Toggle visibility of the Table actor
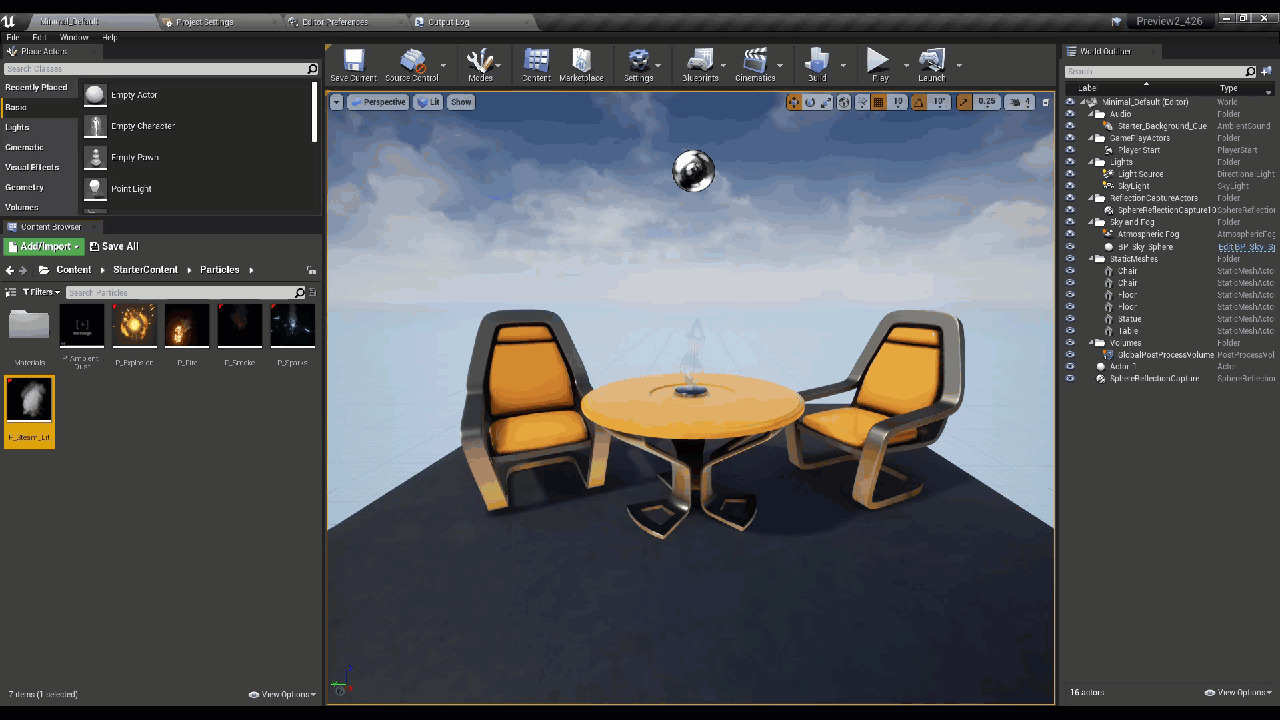The image size is (1280, 720). 1070,331
